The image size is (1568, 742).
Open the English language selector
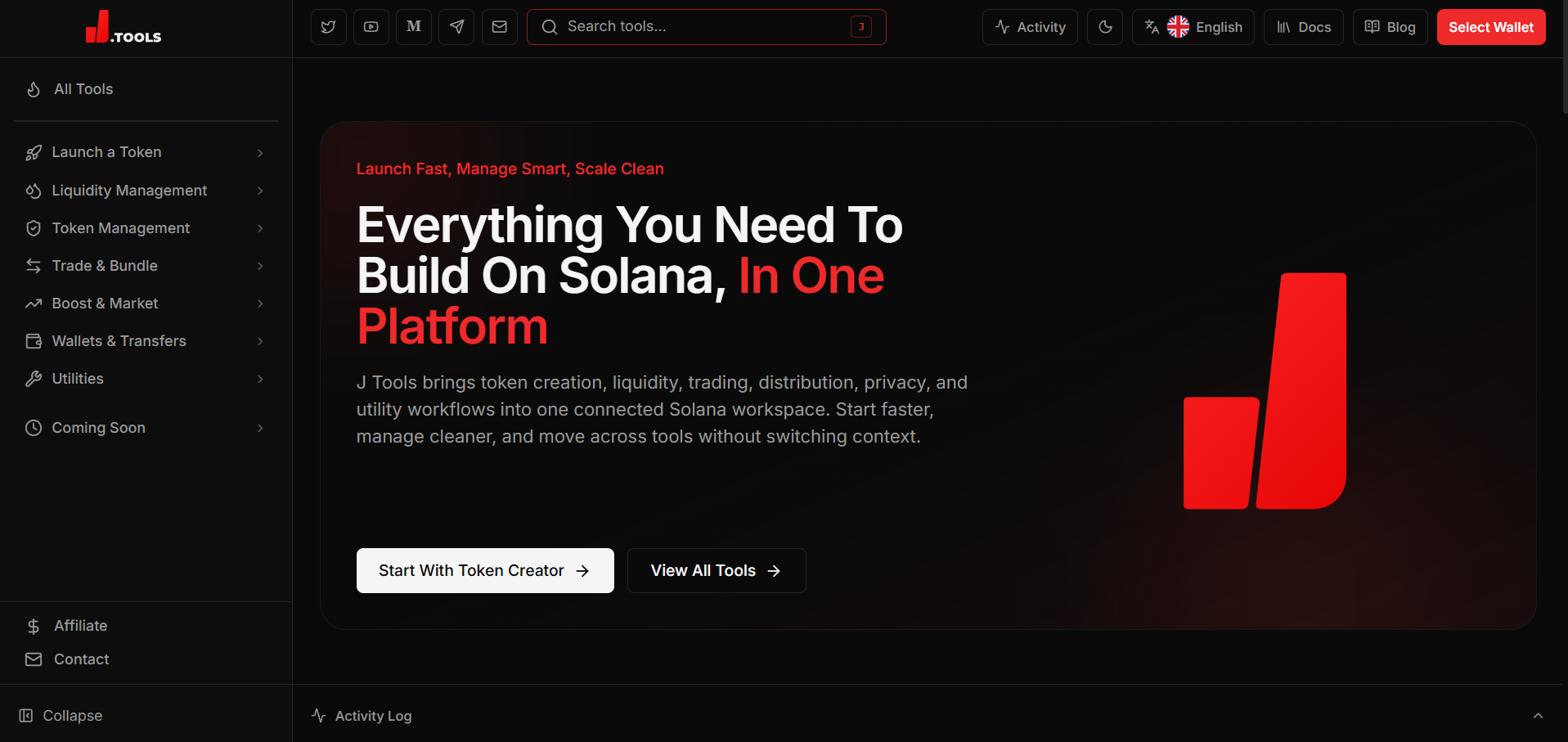click(1193, 27)
